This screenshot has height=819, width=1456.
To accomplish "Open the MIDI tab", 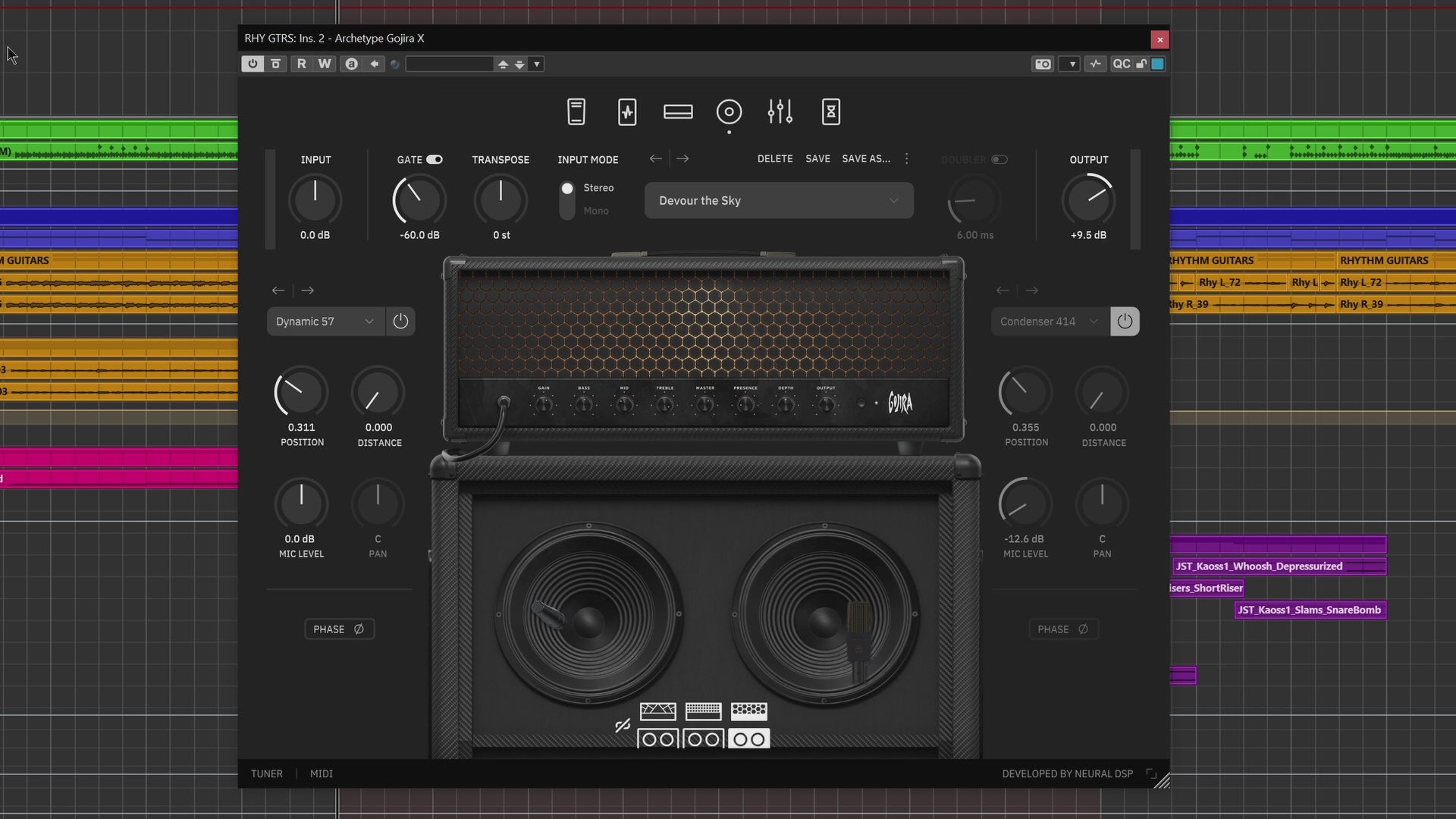I will (x=322, y=773).
